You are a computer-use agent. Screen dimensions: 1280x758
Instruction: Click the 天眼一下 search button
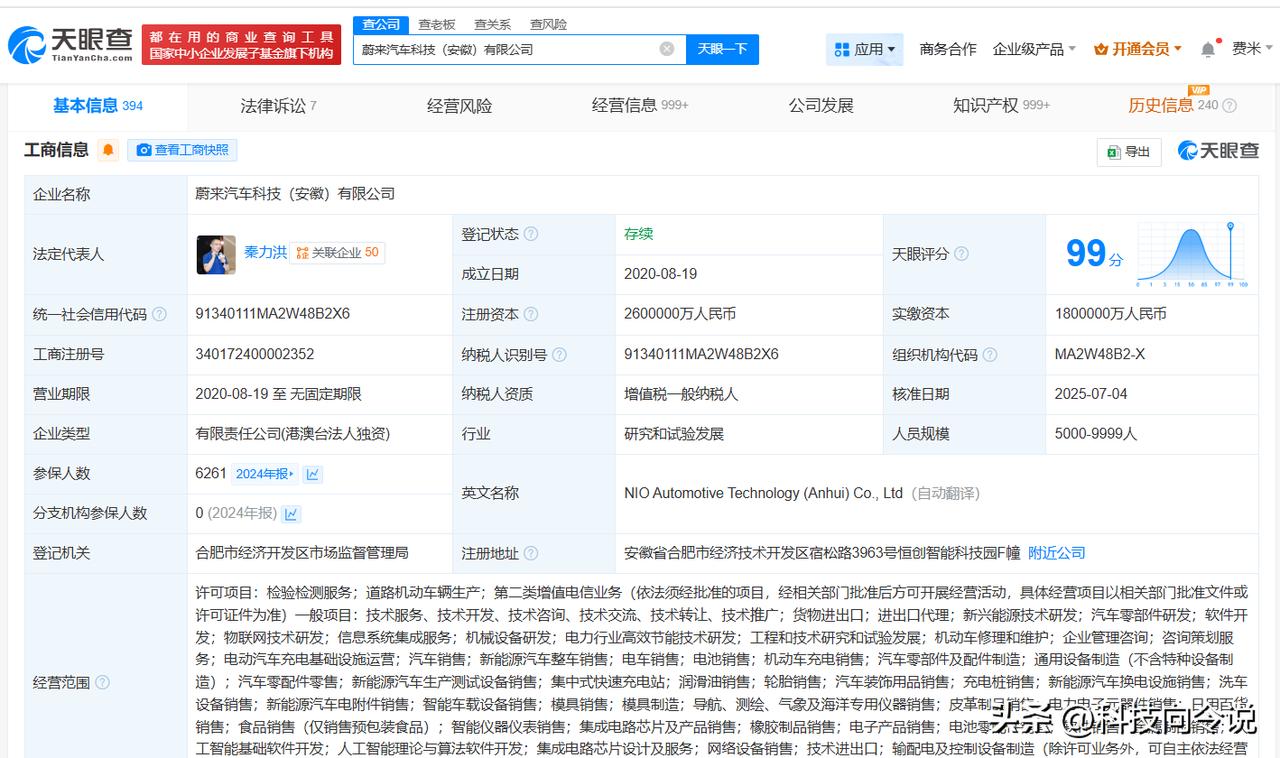pos(722,49)
